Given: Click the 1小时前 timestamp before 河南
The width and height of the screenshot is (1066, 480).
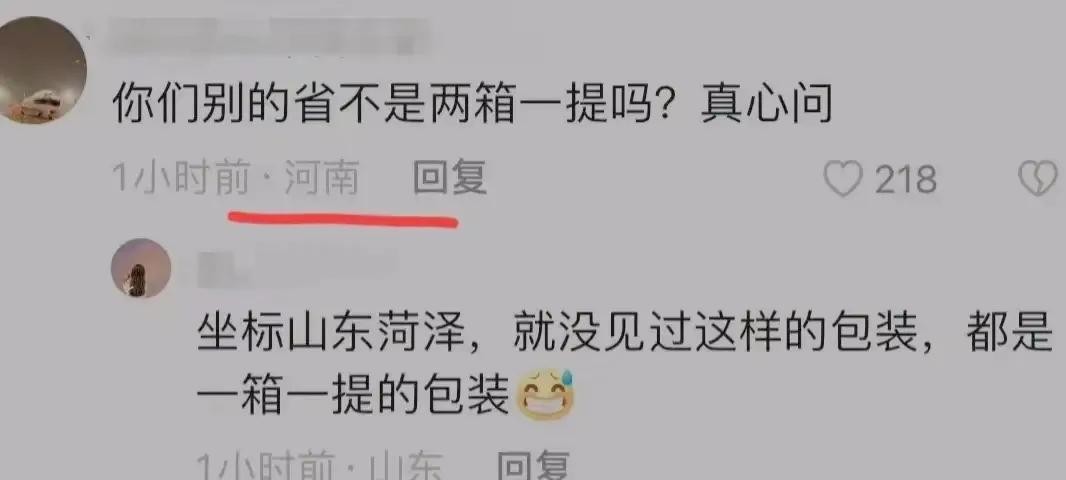Looking at the screenshot, I should pyautogui.click(x=180, y=179).
